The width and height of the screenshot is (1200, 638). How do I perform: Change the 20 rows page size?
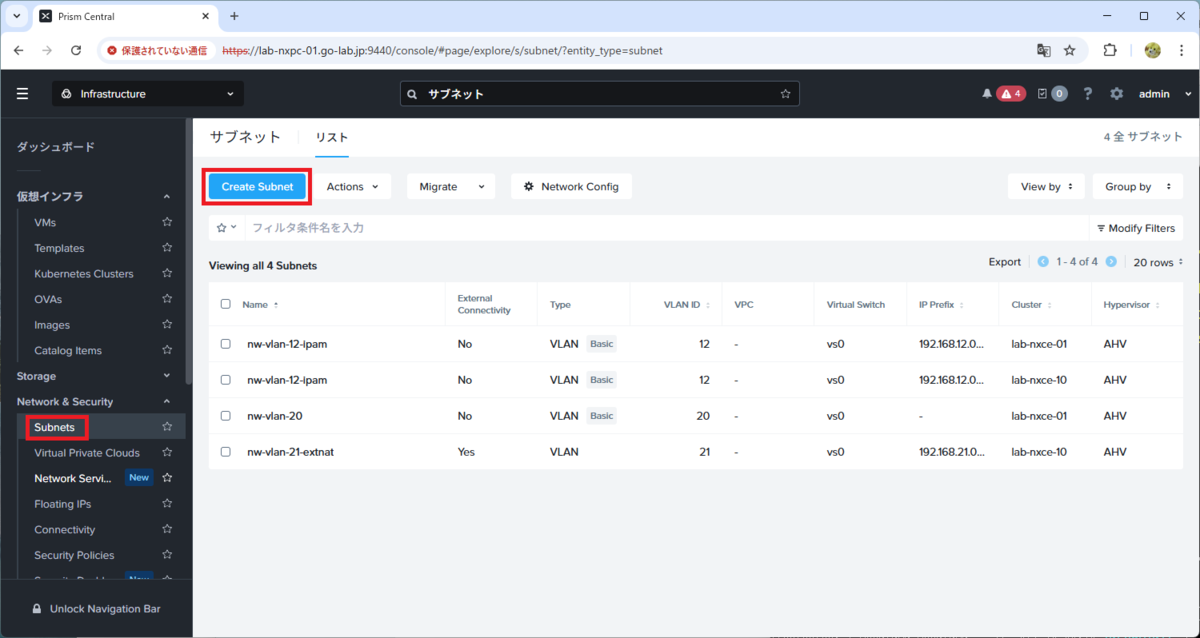(x=1158, y=262)
